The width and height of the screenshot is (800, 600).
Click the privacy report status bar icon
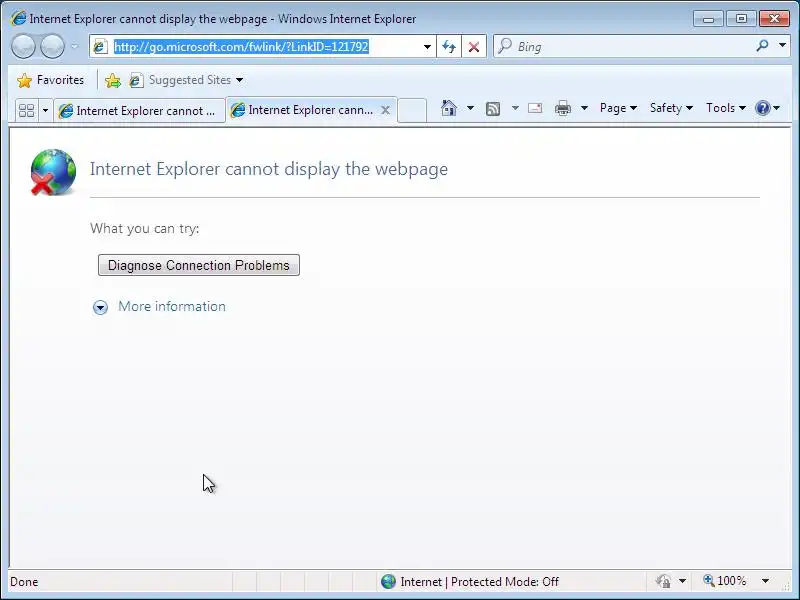[664, 581]
